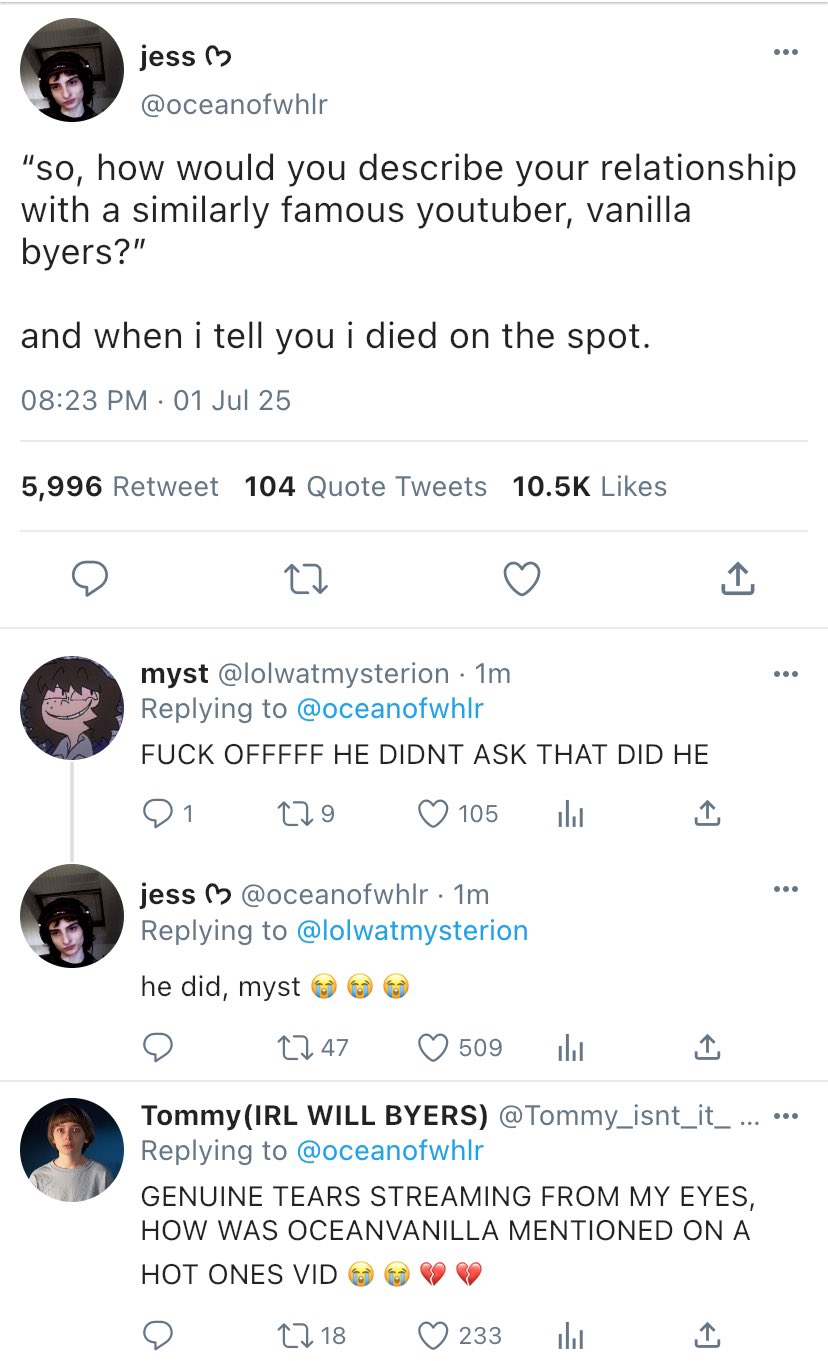Open more options on the main tweet

786,53
